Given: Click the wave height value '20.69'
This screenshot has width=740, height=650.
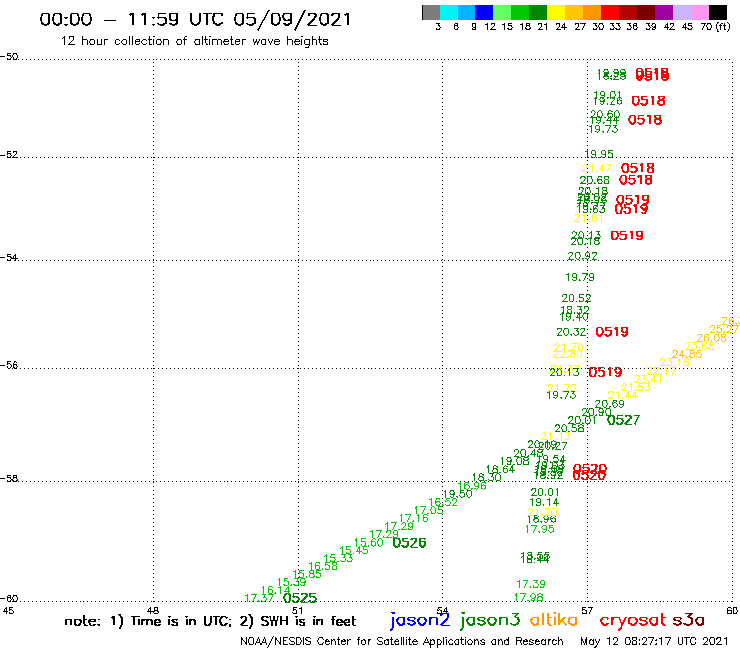Looking at the screenshot, I should click(609, 404).
